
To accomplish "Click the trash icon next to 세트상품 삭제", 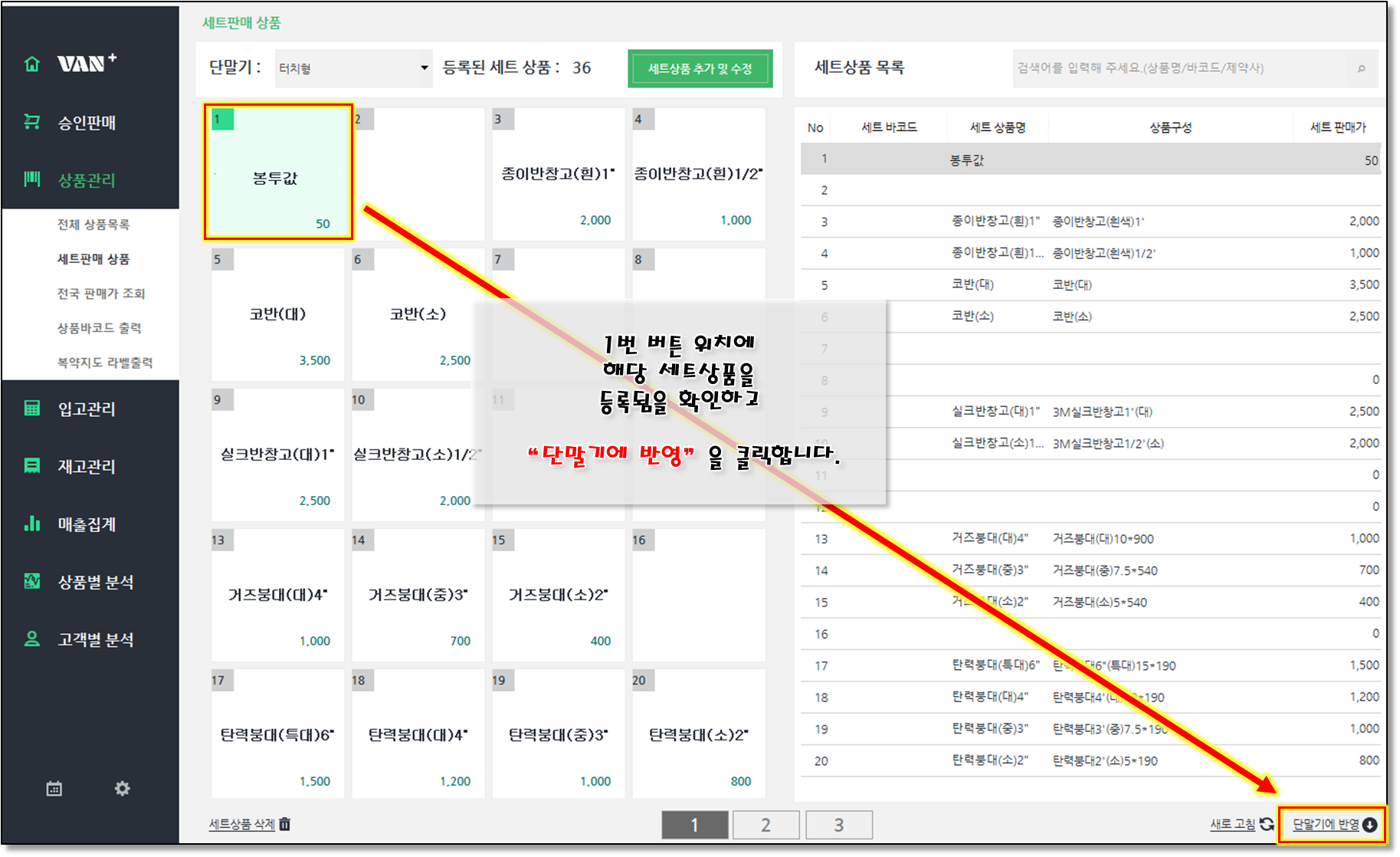I will (x=285, y=824).
